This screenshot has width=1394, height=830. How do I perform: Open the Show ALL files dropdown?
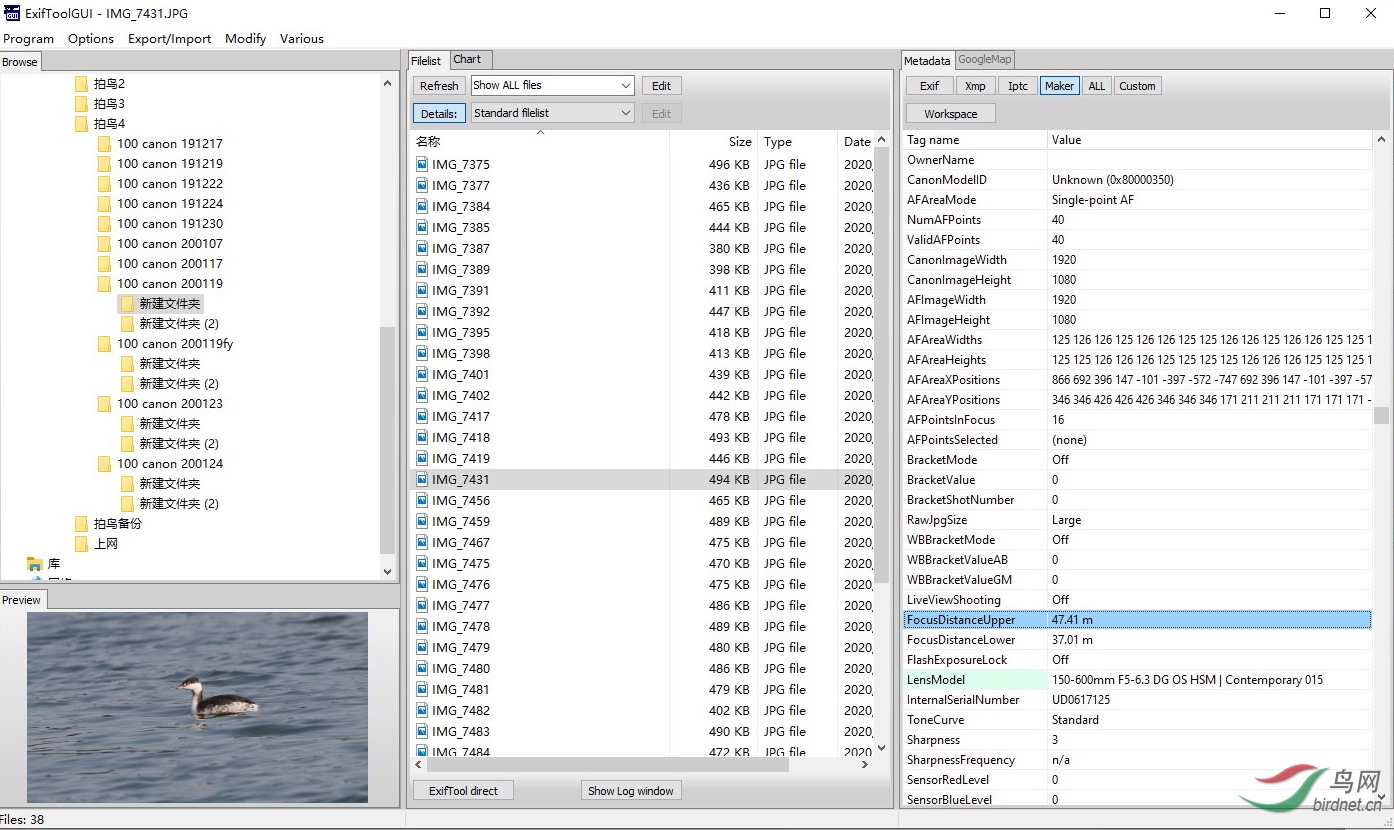coord(553,86)
